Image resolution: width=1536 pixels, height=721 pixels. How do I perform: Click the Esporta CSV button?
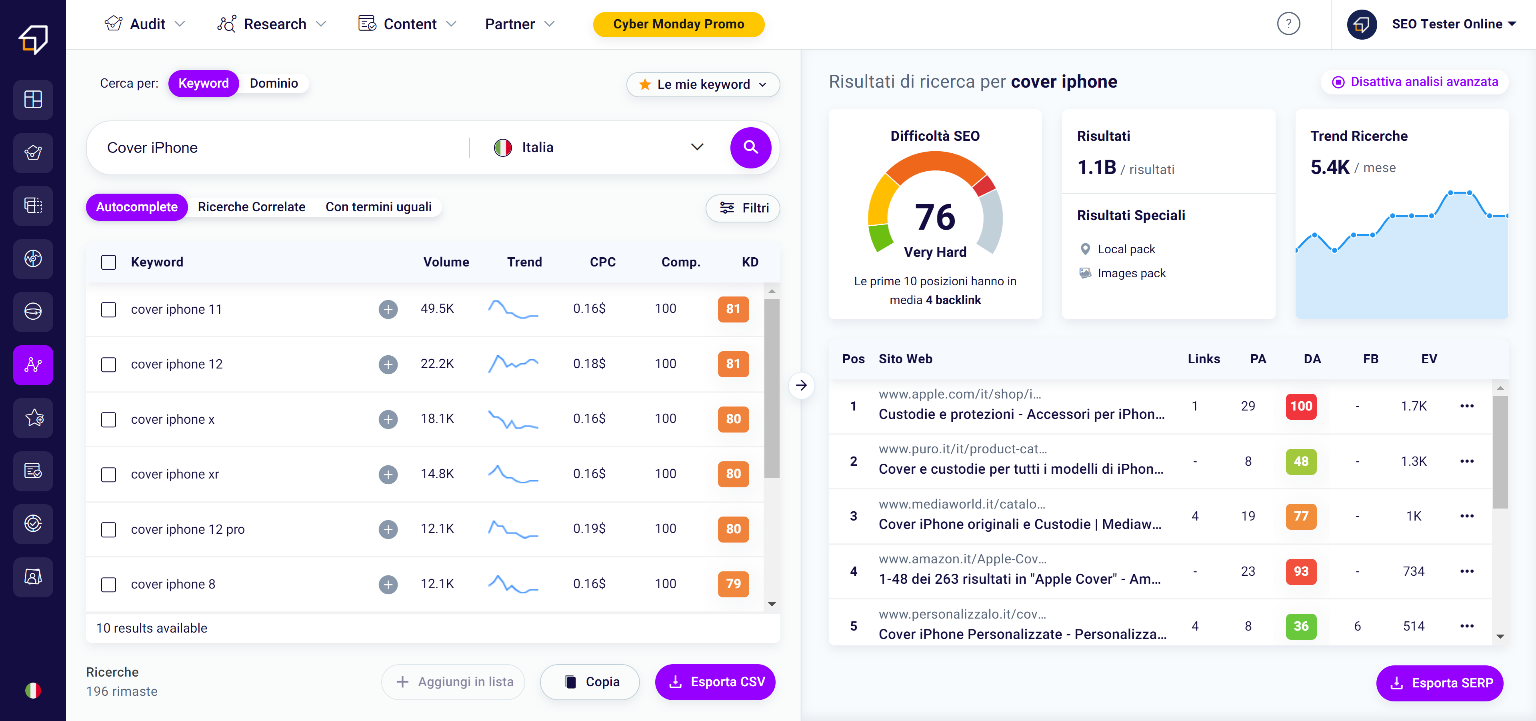(x=715, y=682)
